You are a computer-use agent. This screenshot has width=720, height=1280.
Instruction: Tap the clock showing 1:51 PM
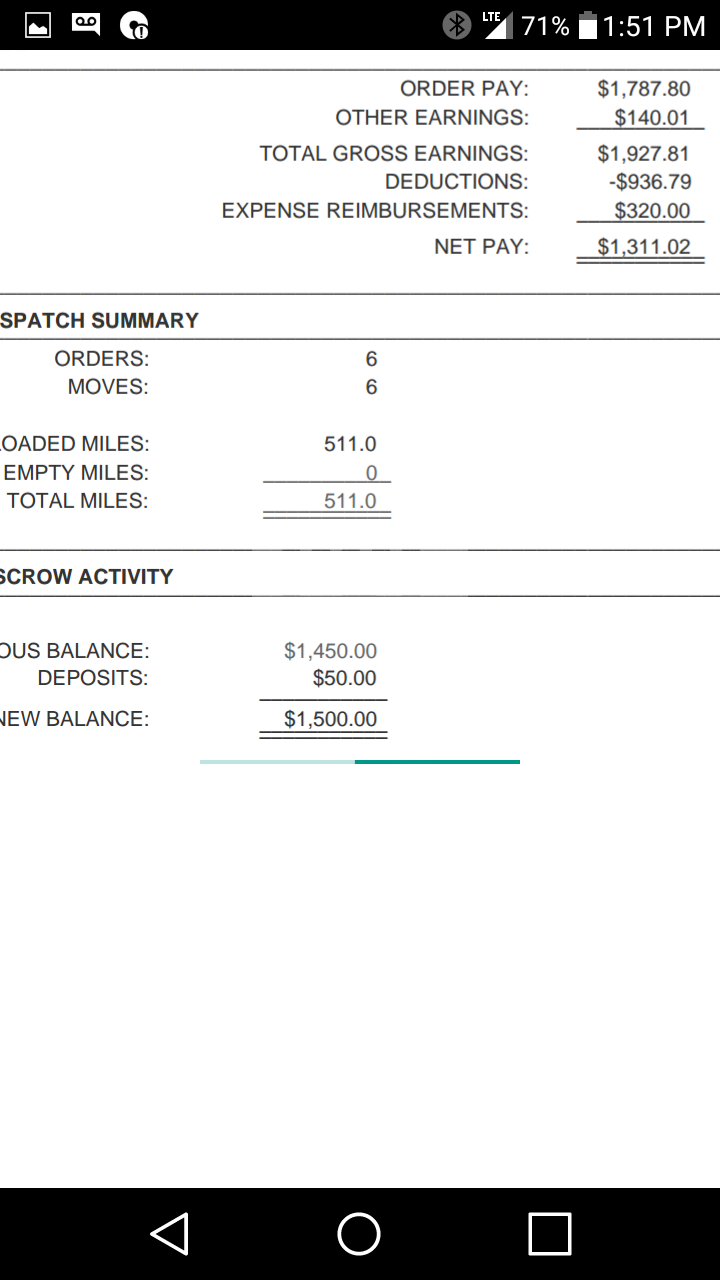pyautogui.click(x=654, y=26)
